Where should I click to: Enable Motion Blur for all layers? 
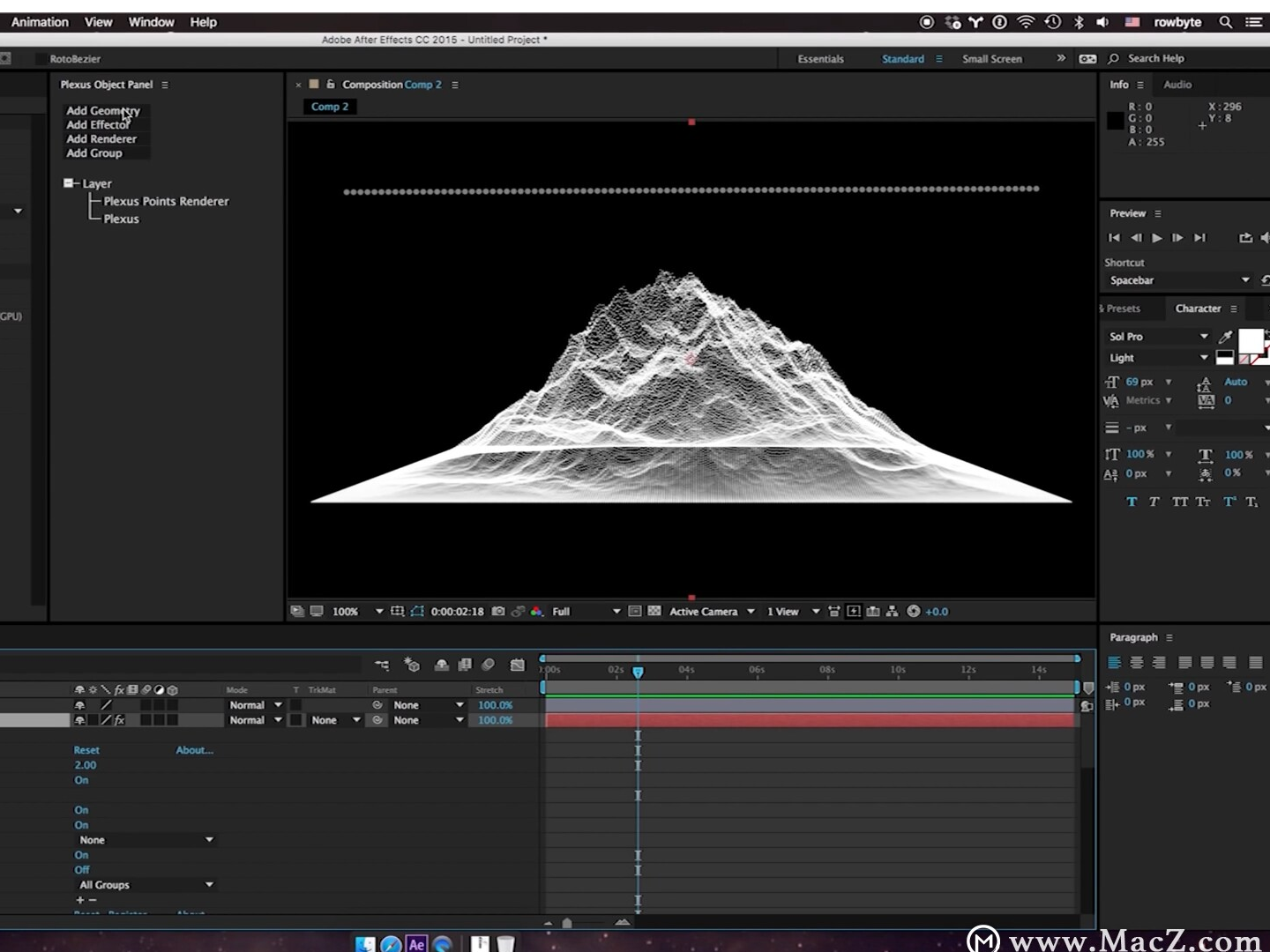coord(489,666)
